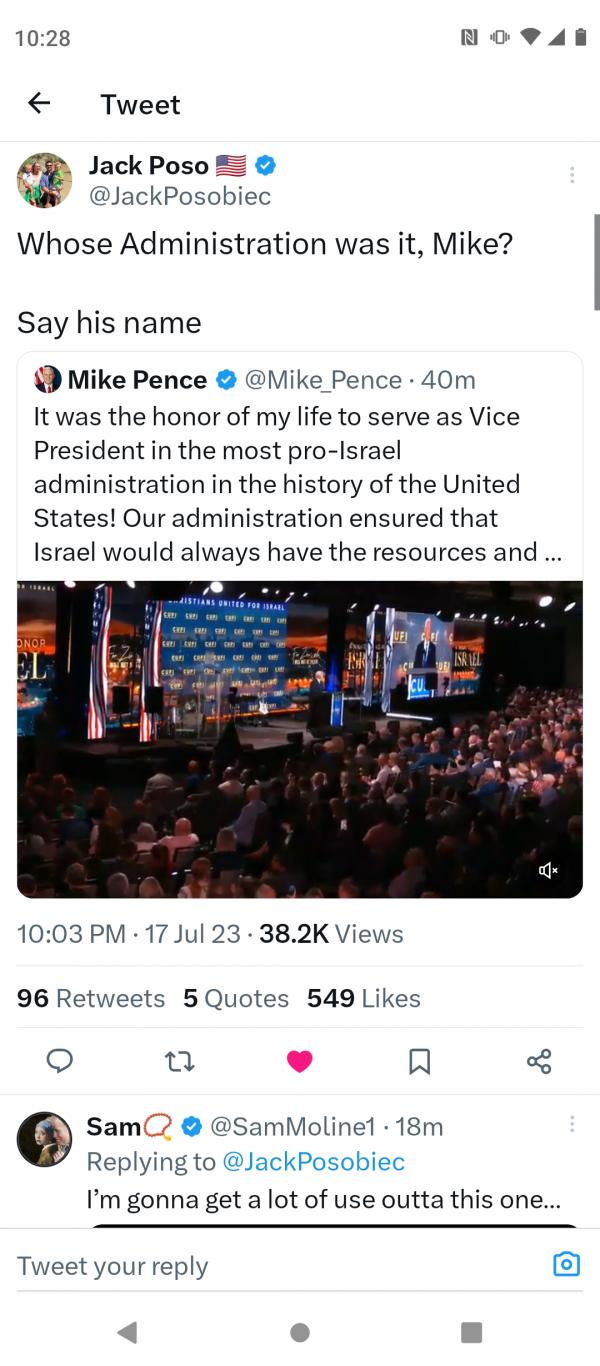Open the Share icon for this tweet

[539, 1061]
